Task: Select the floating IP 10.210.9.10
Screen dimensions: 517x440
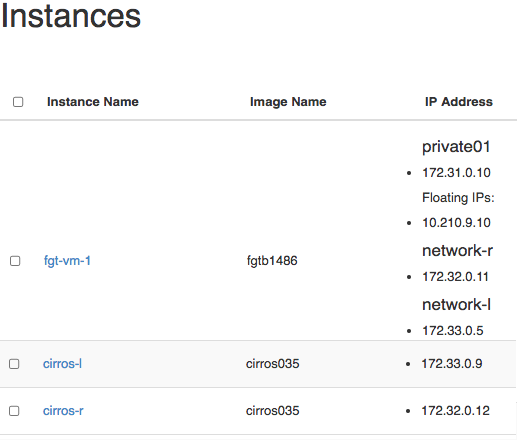Action: click(x=456, y=223)
